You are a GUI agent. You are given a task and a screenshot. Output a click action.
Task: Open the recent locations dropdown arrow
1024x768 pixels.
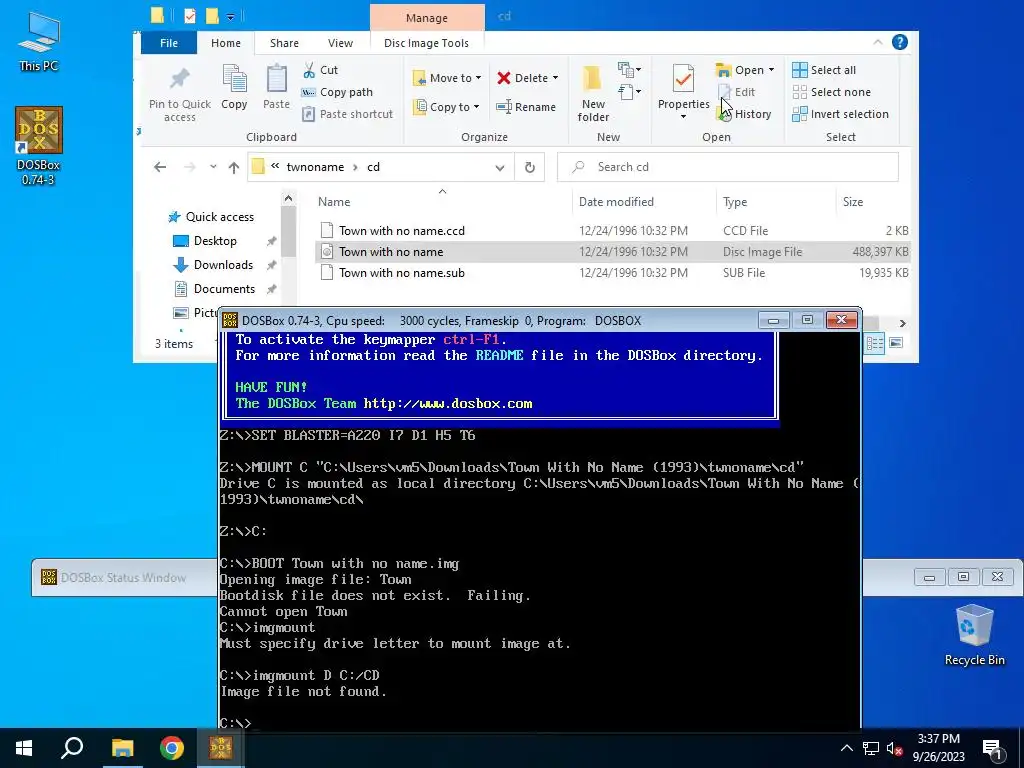pos(213,167)
